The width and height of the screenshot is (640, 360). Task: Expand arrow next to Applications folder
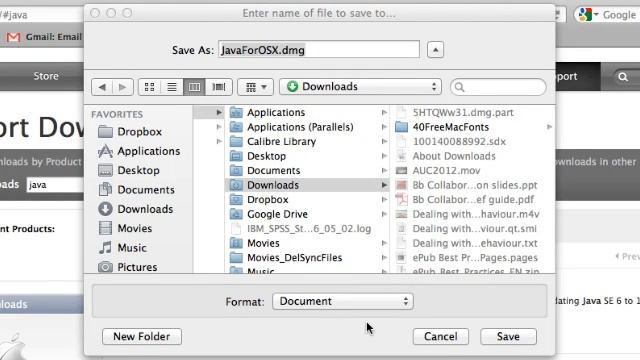tap(384, 112)
